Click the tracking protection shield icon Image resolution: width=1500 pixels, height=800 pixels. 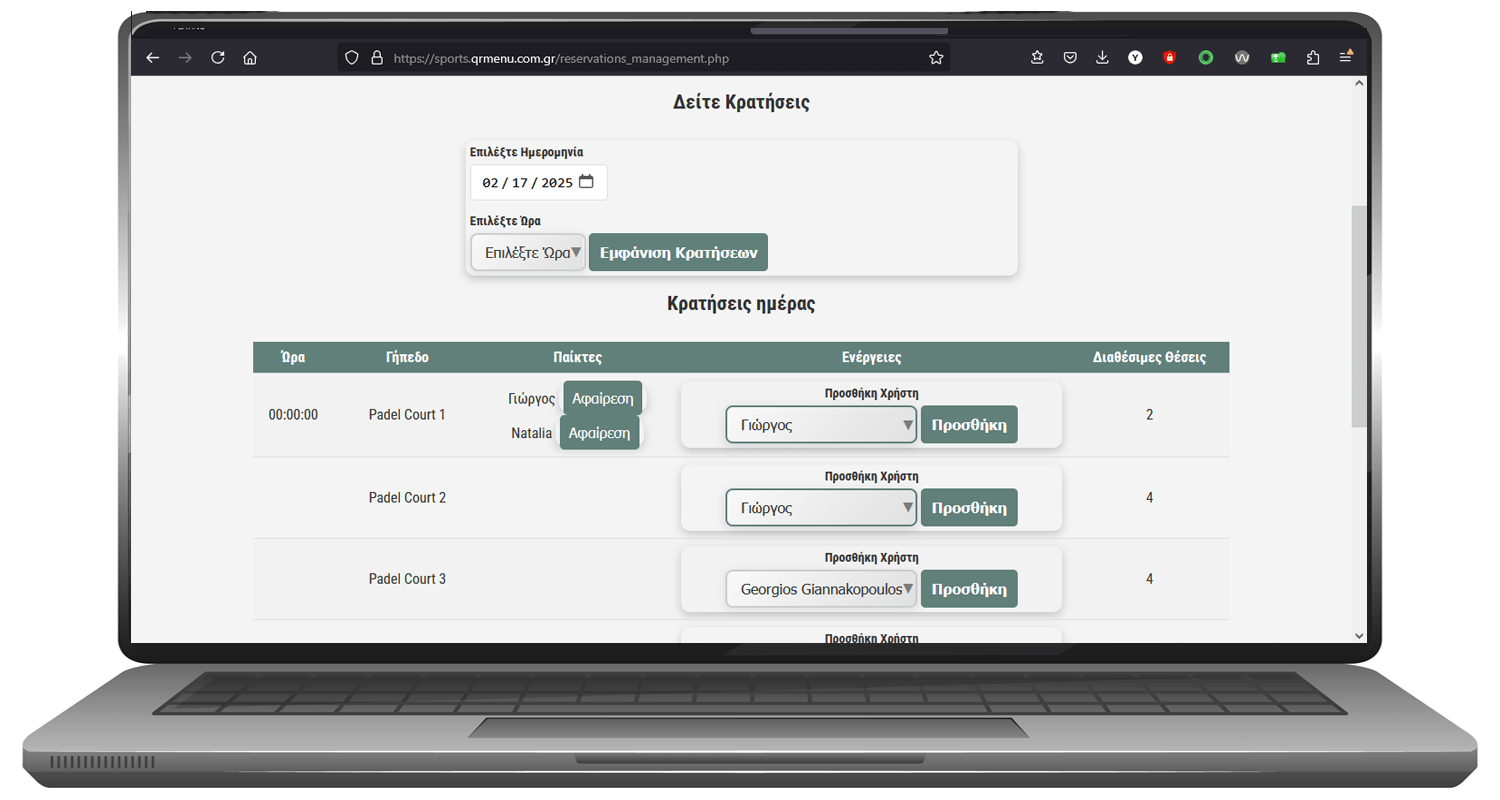pyautogui.click(x=351, y=58)
